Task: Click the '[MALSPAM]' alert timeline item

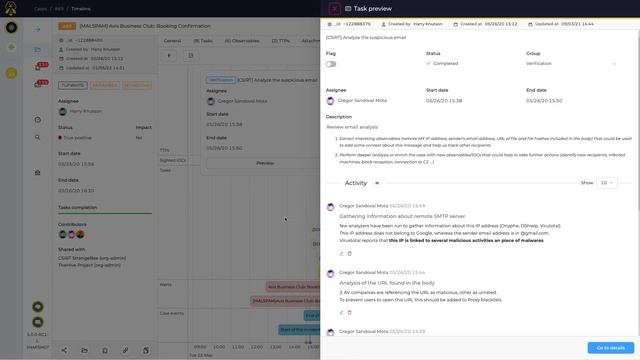Action: coord(285,301)
